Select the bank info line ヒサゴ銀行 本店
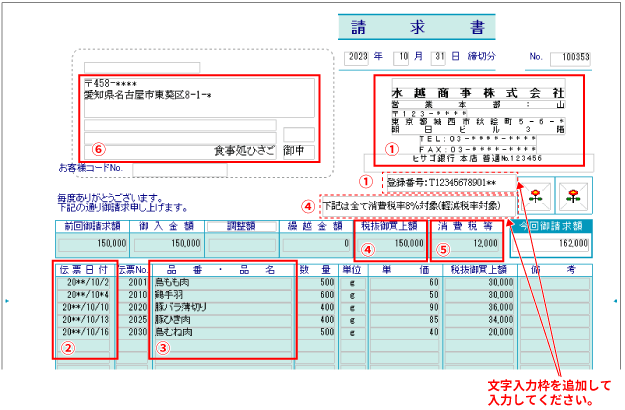Screen dimensions: 625x410 point(478,157)
